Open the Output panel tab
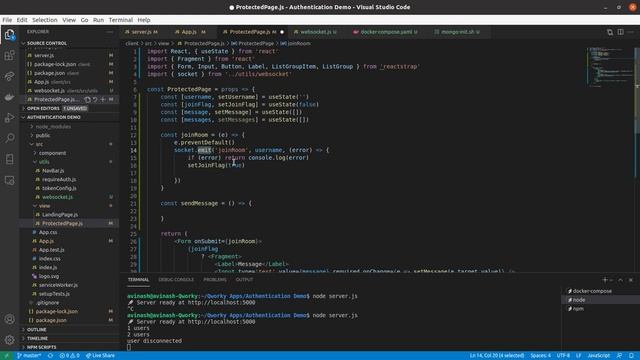Viewport: 640px width, 360px height. click(x=244, y=280)
